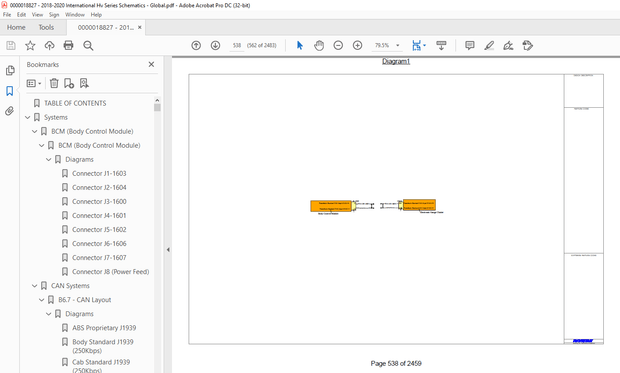Click the page number input field
The width and height of the screenshot is (620, 373).
237,45
